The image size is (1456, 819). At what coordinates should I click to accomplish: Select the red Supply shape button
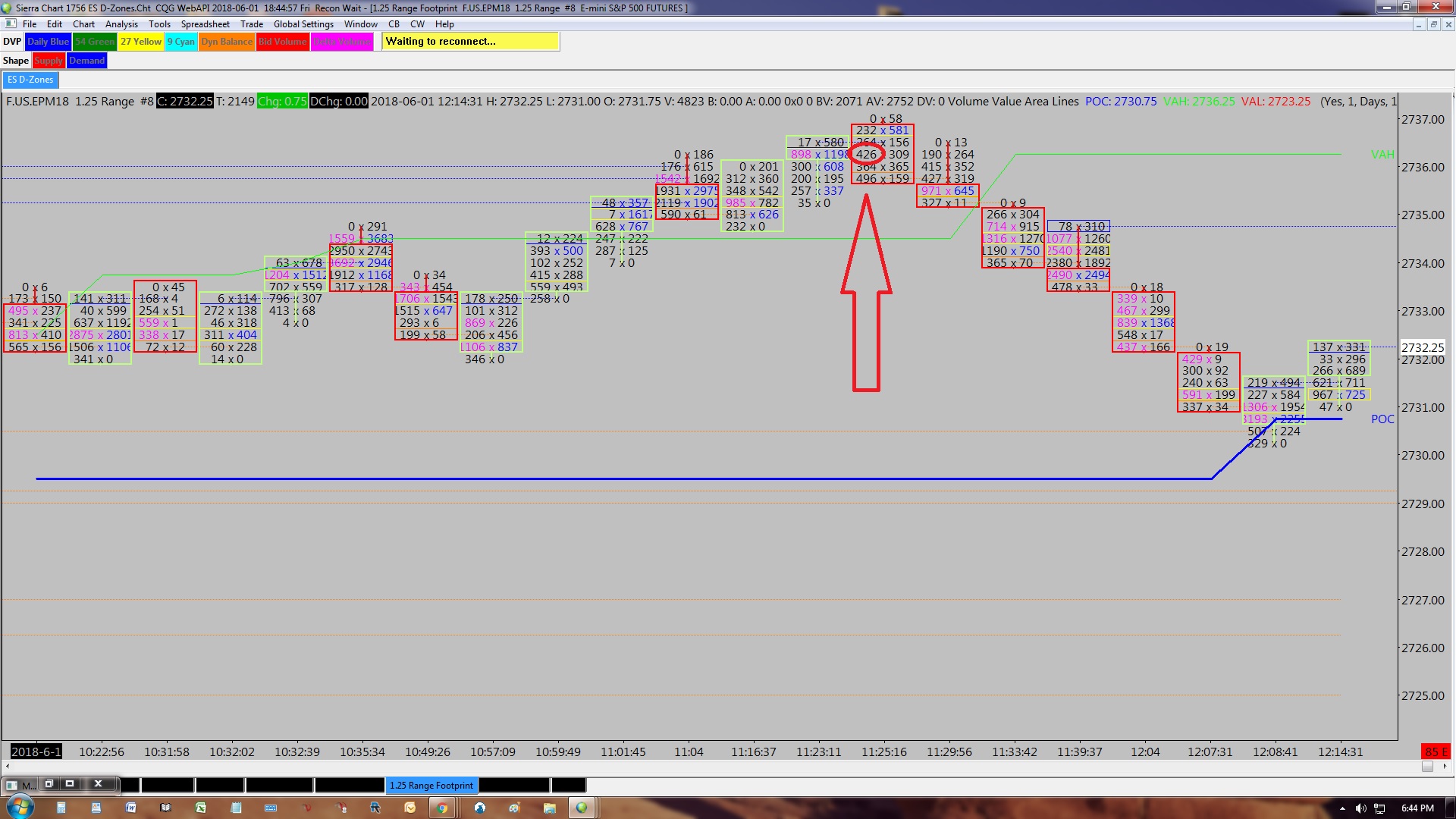(49, 61)
